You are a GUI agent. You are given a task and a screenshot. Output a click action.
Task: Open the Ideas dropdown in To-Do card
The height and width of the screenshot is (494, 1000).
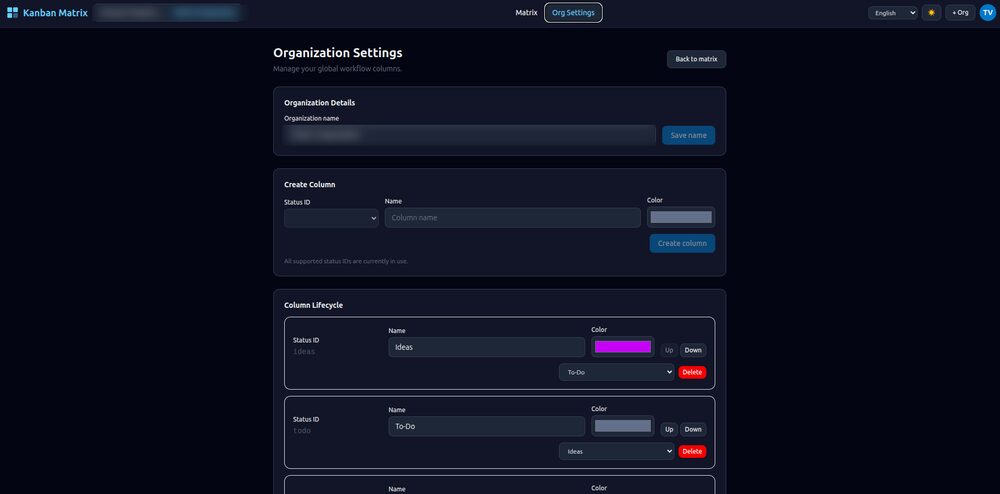tap(616, 451)
